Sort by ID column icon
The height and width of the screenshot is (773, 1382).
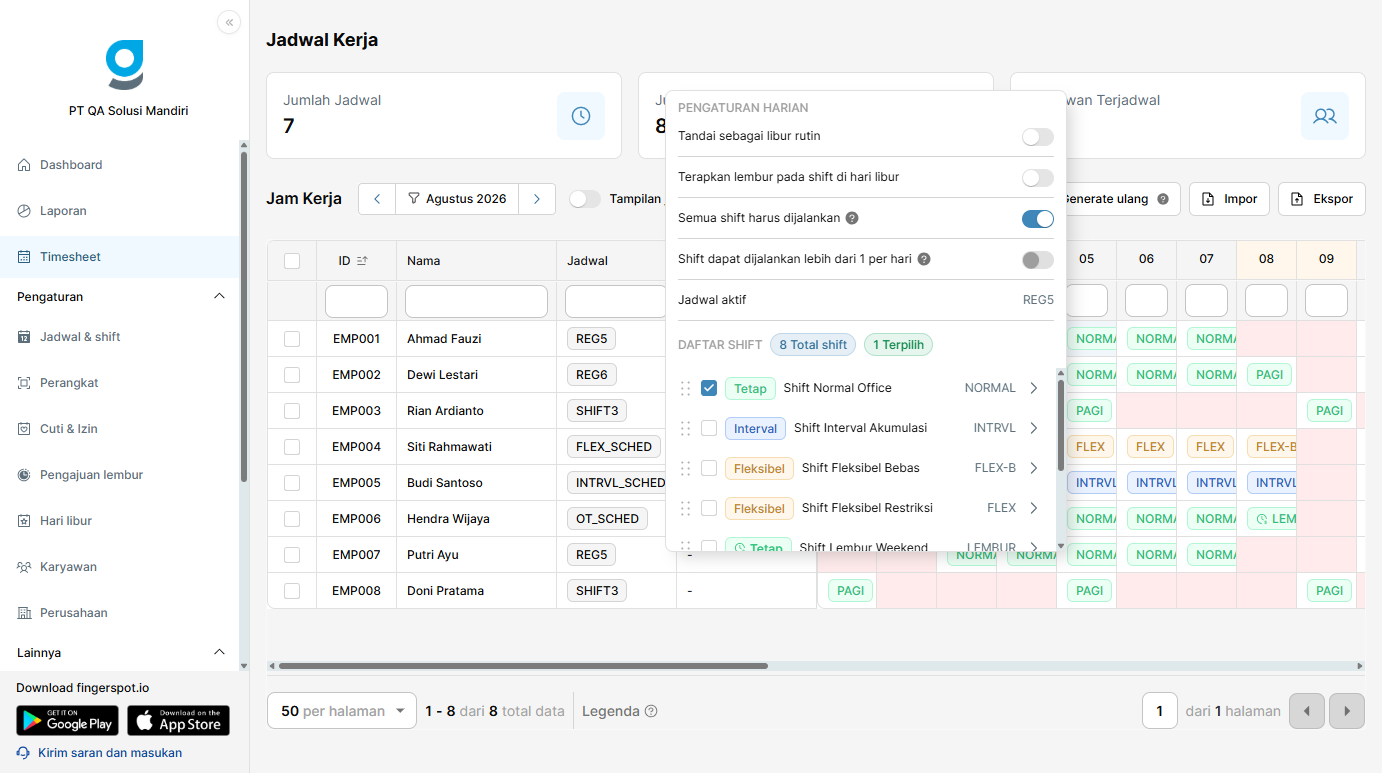362,261
